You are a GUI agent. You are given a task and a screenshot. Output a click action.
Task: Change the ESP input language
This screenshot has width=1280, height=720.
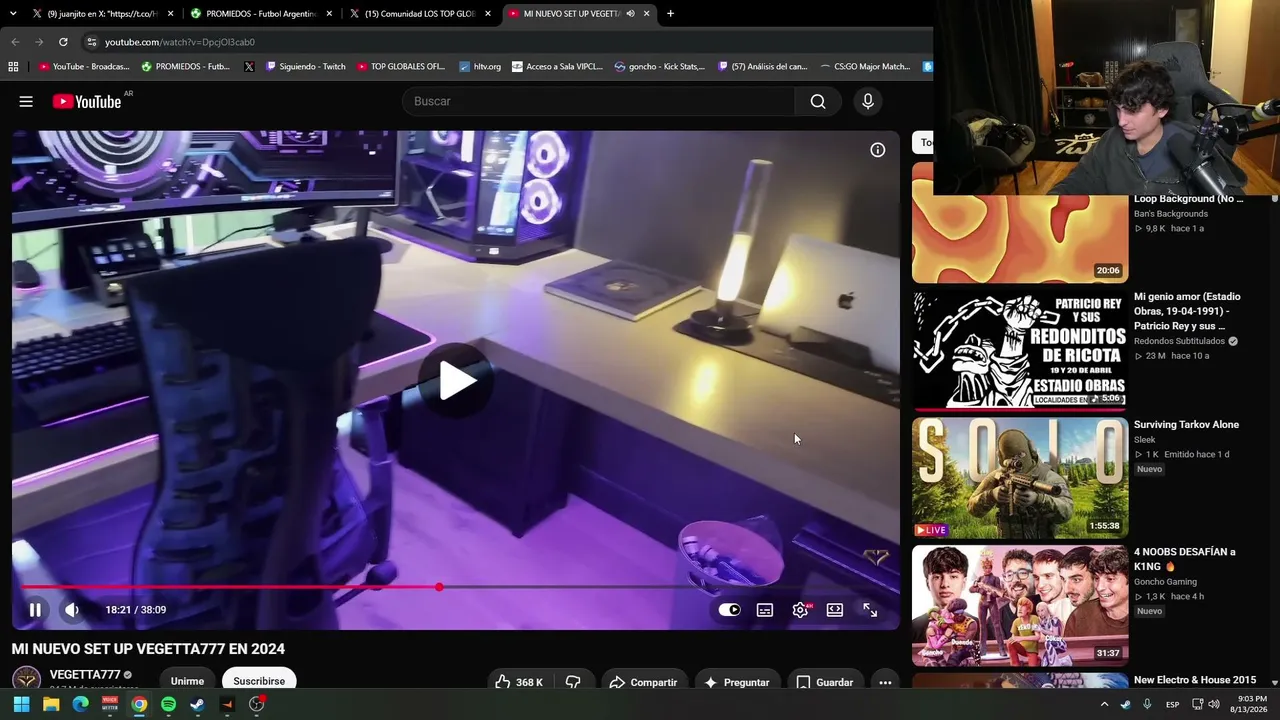coord(1172,704)
